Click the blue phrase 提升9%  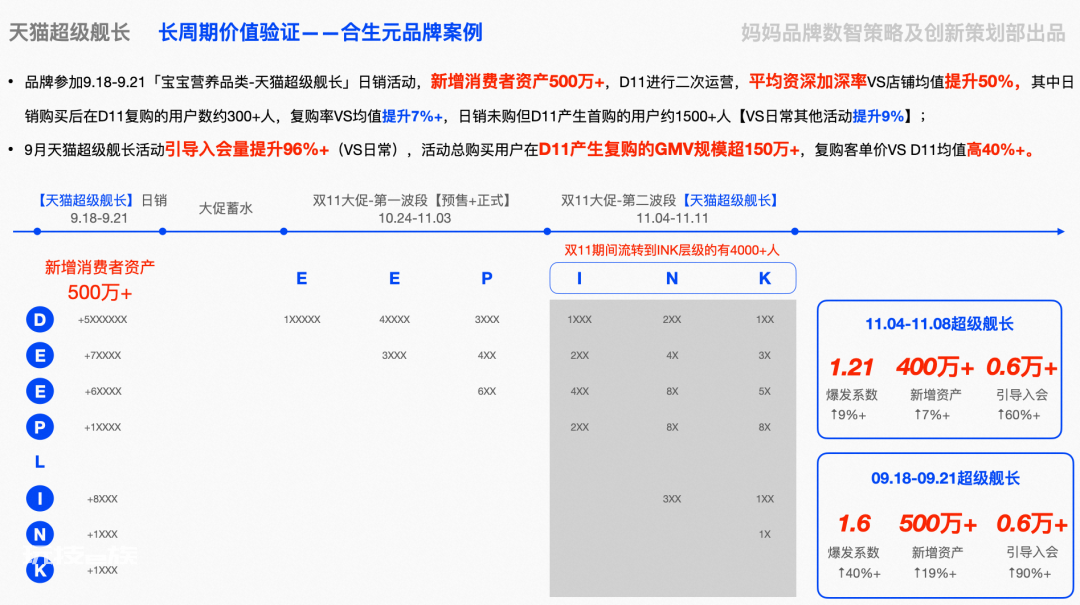(878, 116)
